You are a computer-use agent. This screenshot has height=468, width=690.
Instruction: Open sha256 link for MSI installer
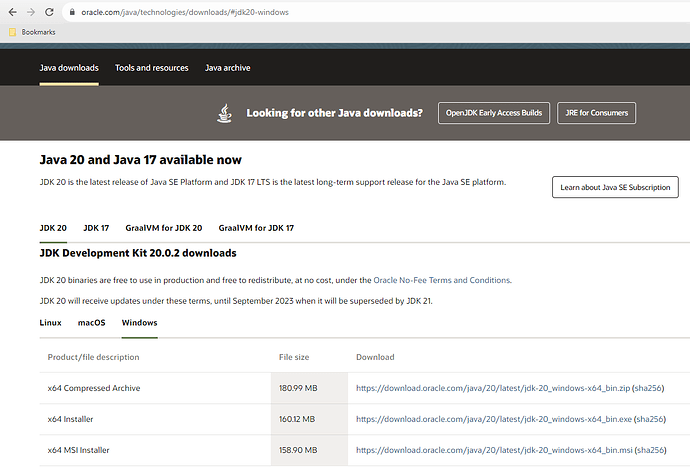(x=651, y=450)
